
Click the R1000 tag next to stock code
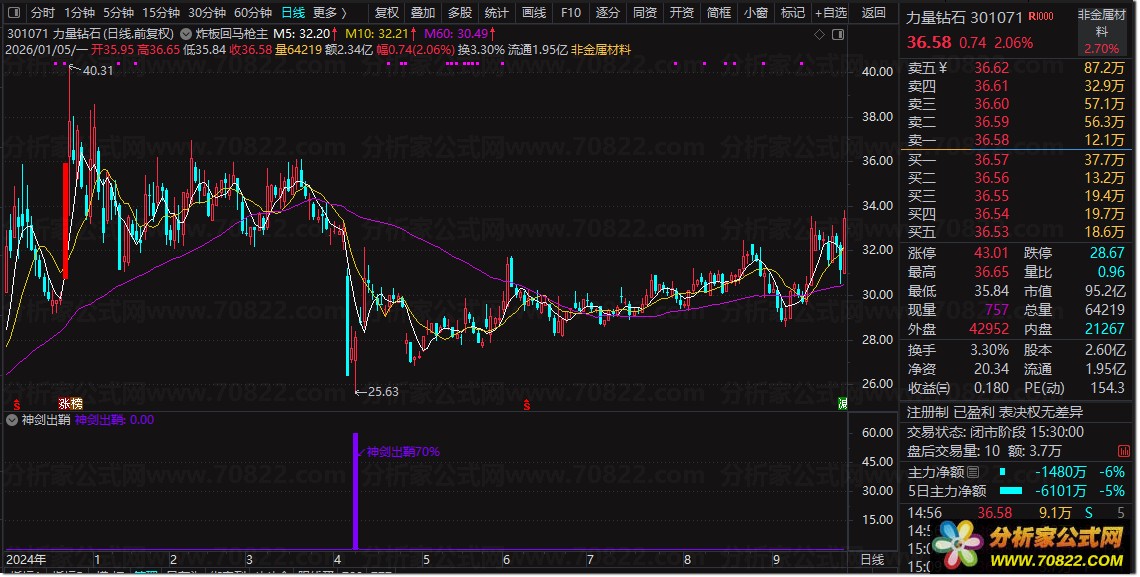pyautogui.click(x=1041, y=16)
